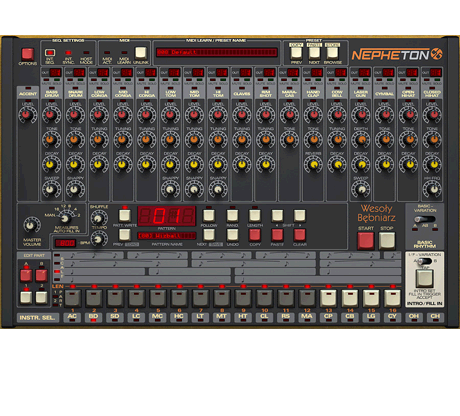Open the Low Conga OUT selector
This screenshot has width=460, height=416.
coord(103,72)
